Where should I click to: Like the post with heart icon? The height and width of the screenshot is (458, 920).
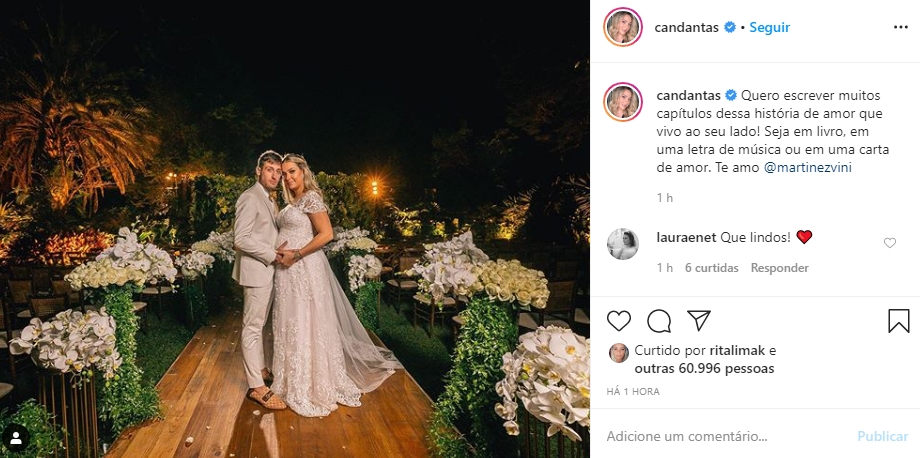coord(618,321)
